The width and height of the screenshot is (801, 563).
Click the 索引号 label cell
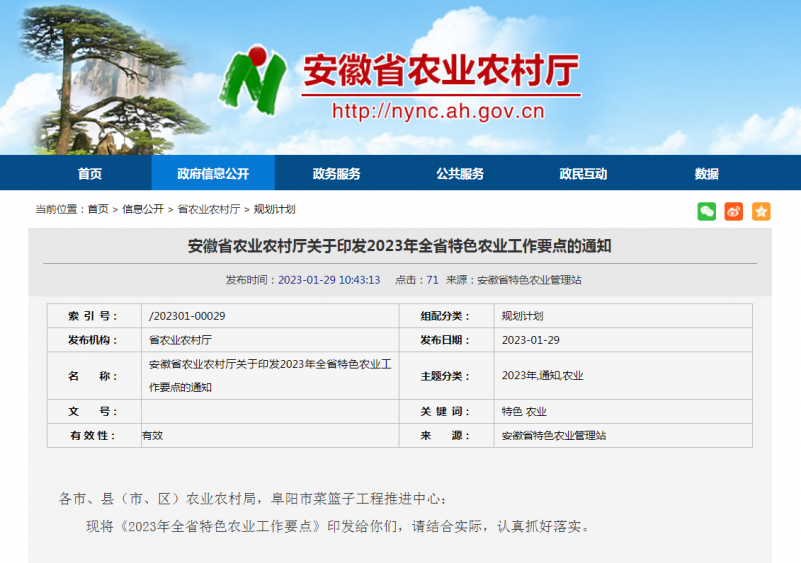(94, 316)
